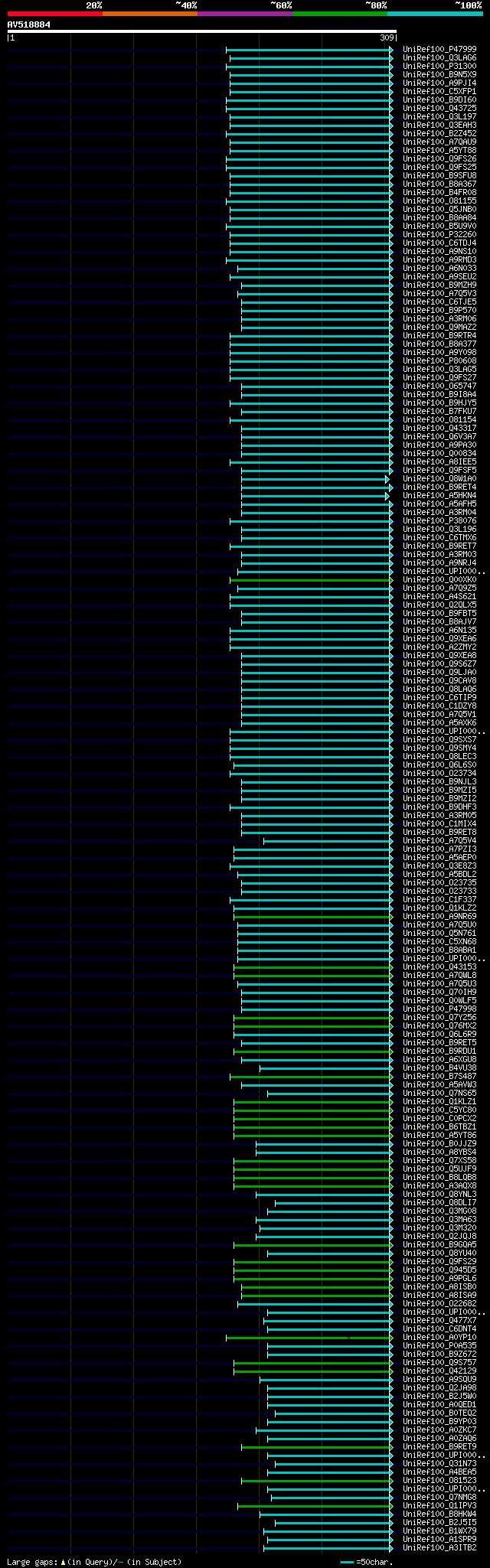Select label UniRef100_B9P570
The image size is (490, 1568).
pos(439,310)
